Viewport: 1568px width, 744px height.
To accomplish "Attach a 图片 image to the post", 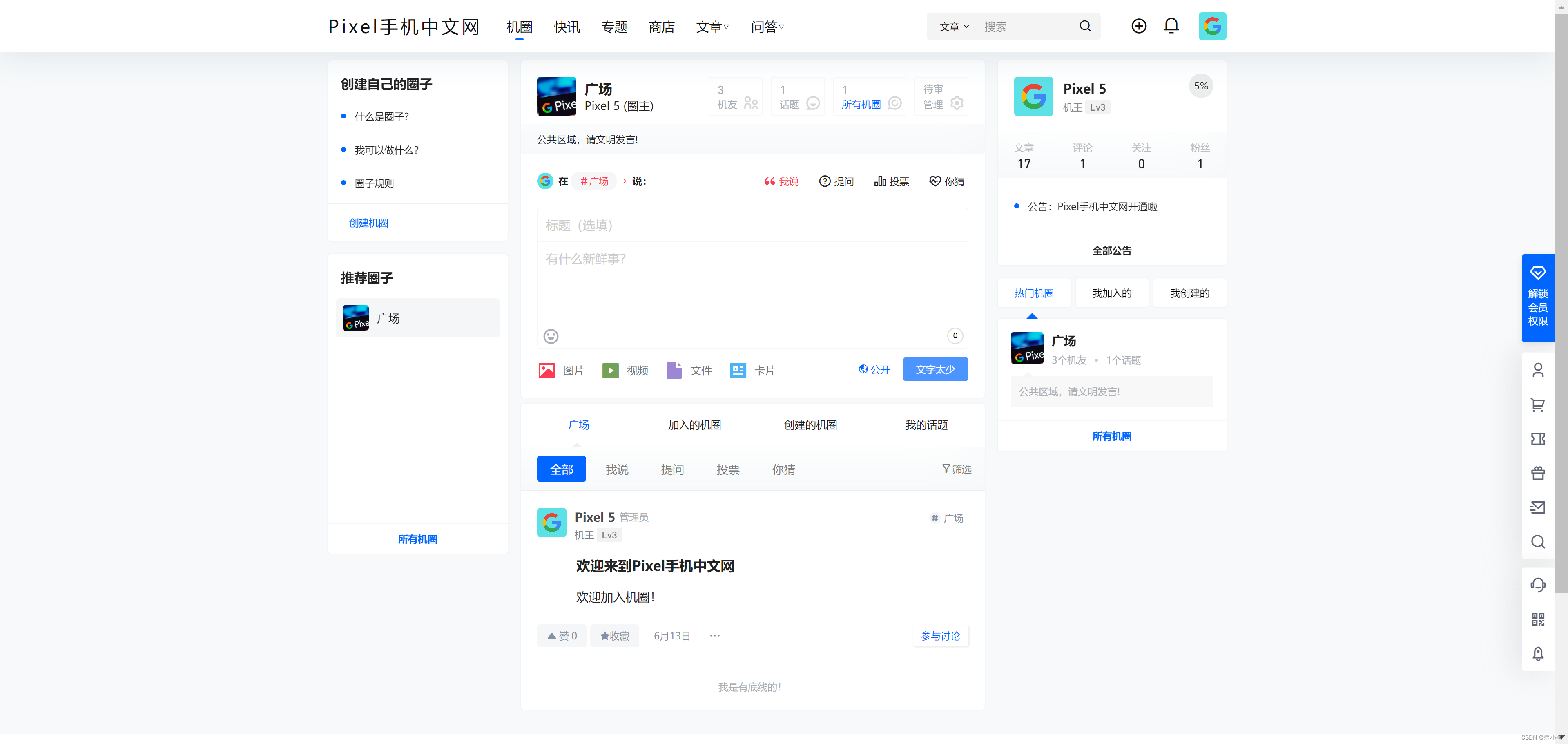I will click(561, 370).
